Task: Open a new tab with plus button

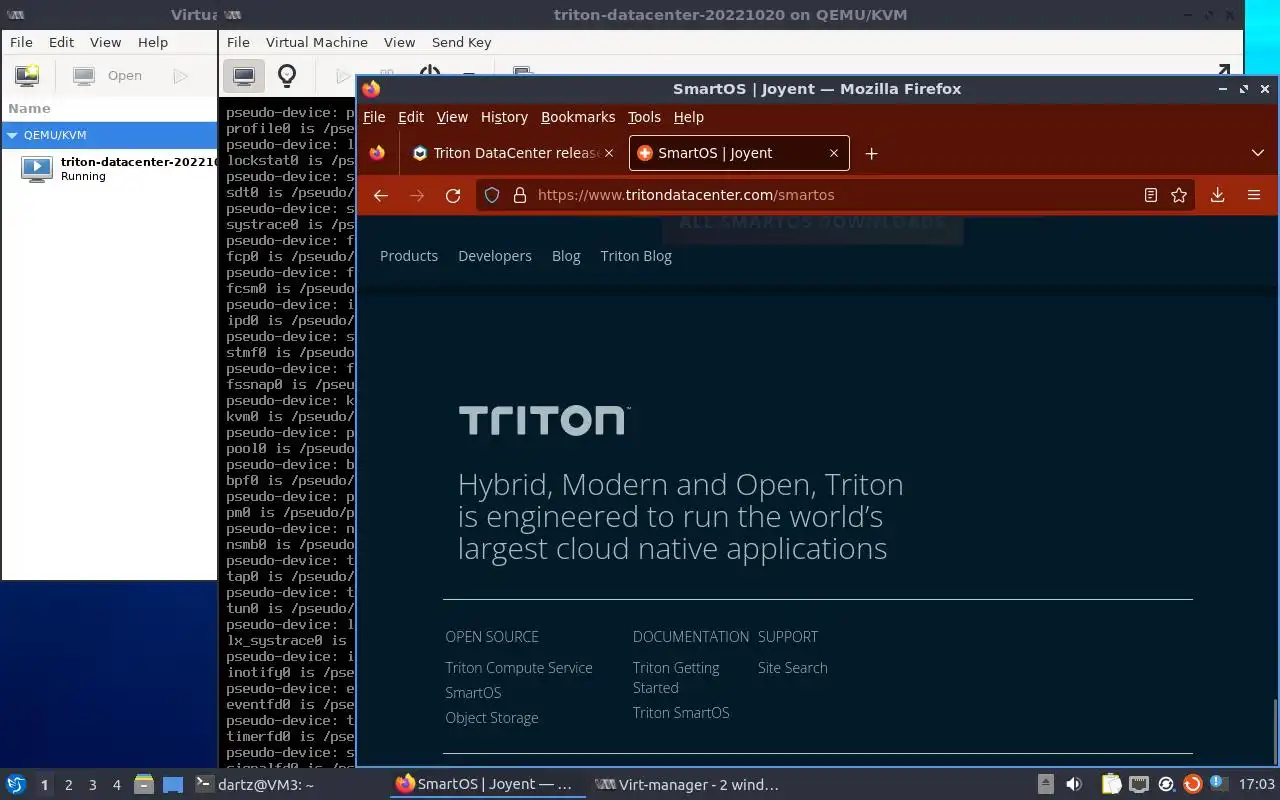Action: pyautogui.click(x=871, y=153)
